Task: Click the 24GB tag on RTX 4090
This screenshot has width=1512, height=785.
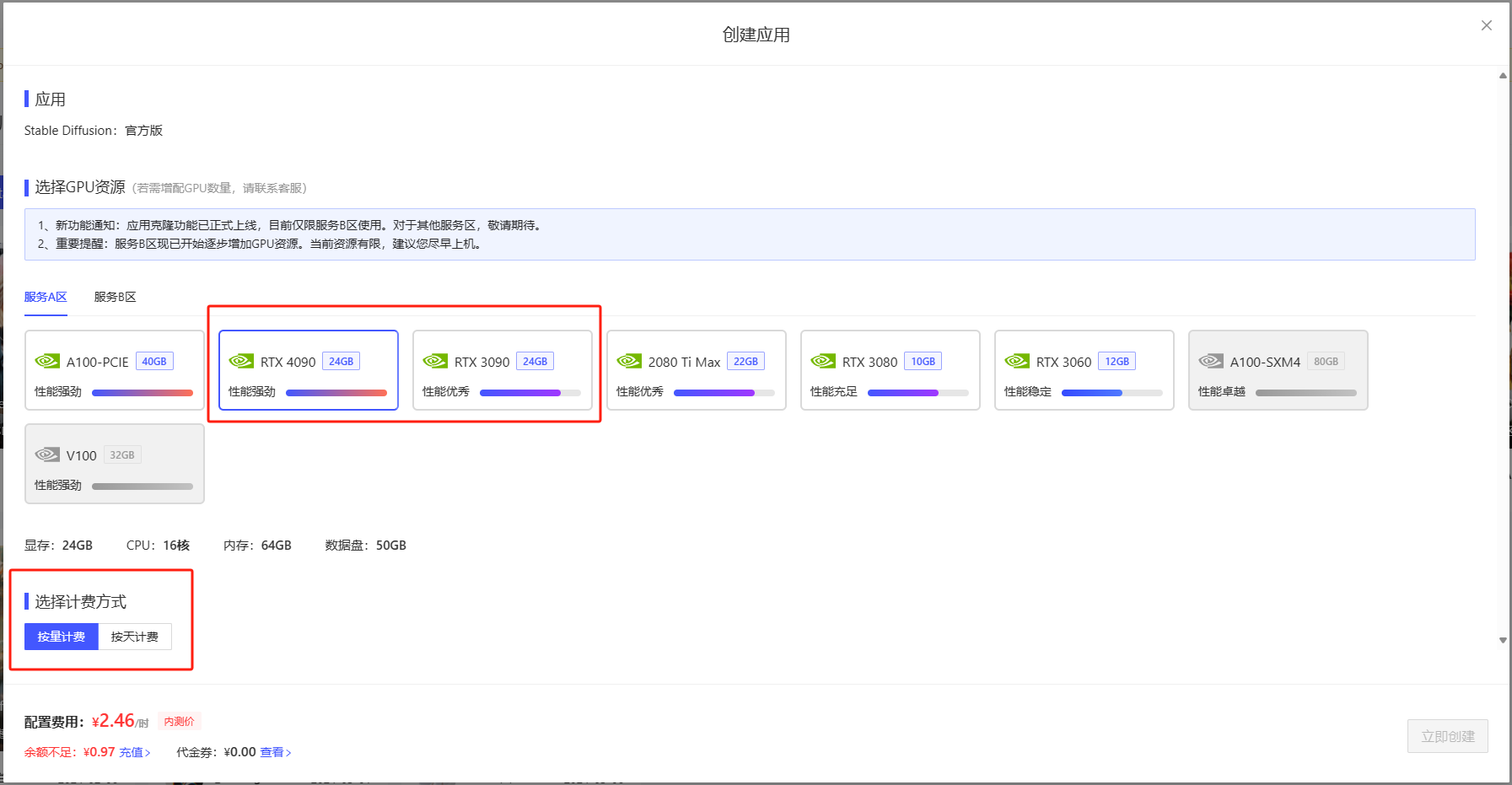Action: pos(342,361)
